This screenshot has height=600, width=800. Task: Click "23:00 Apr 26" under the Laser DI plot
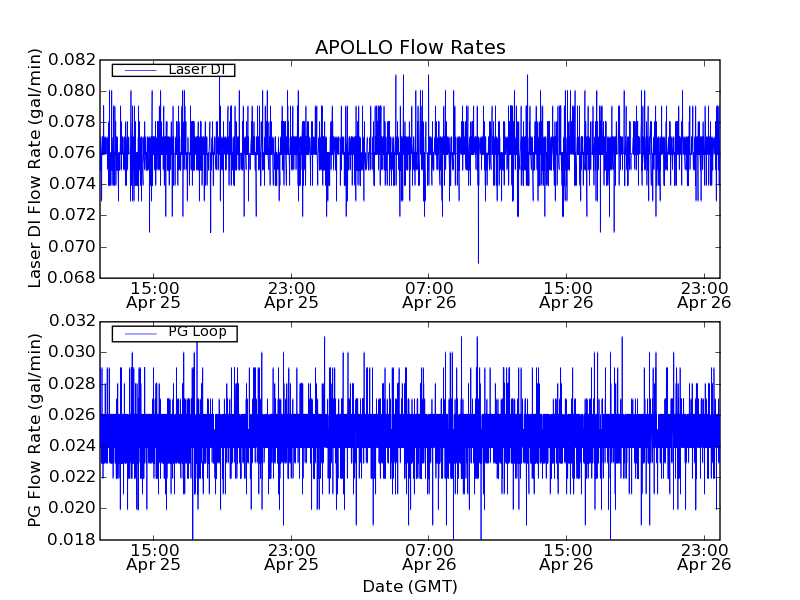coord(704,295)
